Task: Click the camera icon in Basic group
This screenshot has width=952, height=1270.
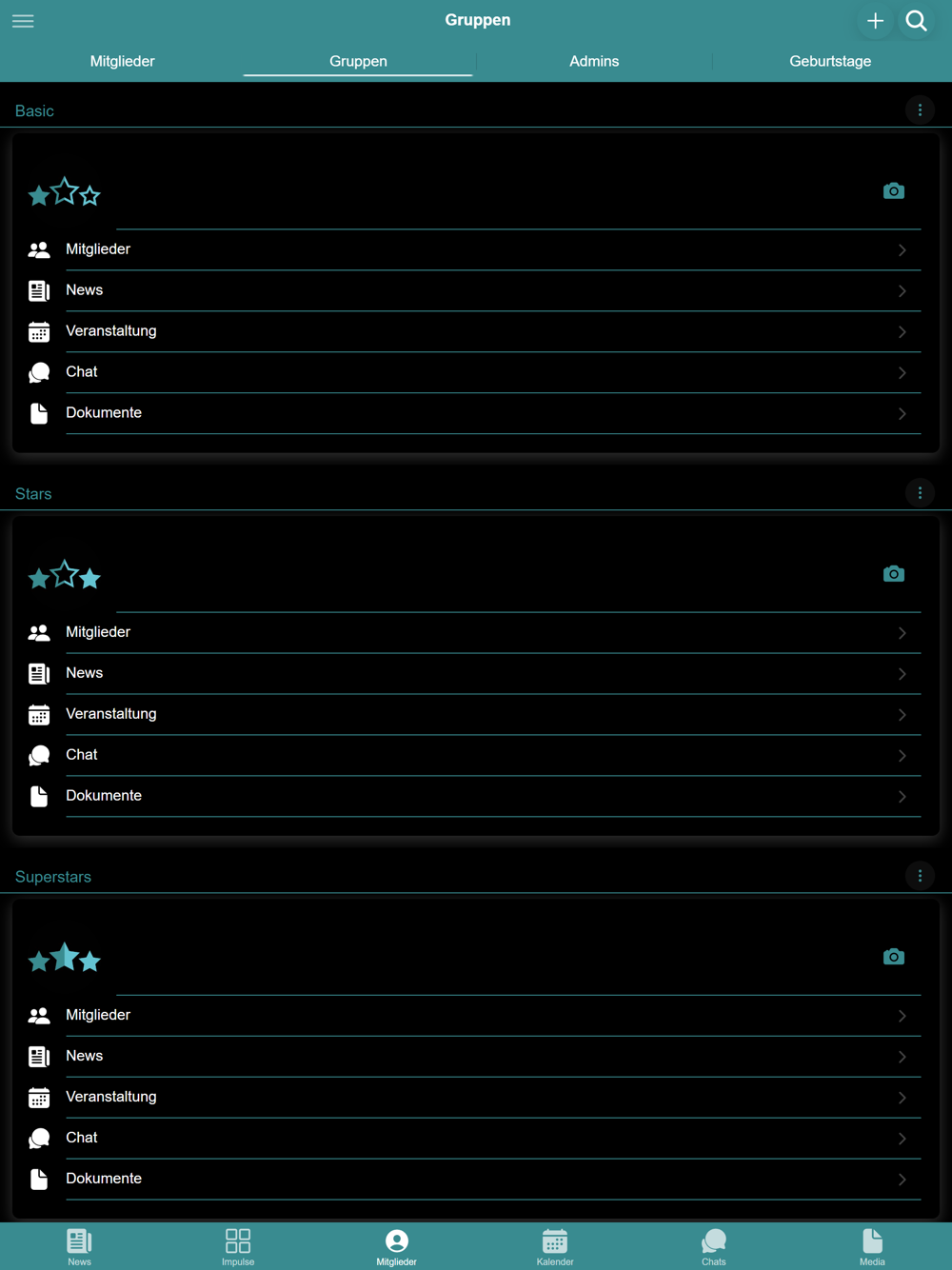Action: coord(893,191)
